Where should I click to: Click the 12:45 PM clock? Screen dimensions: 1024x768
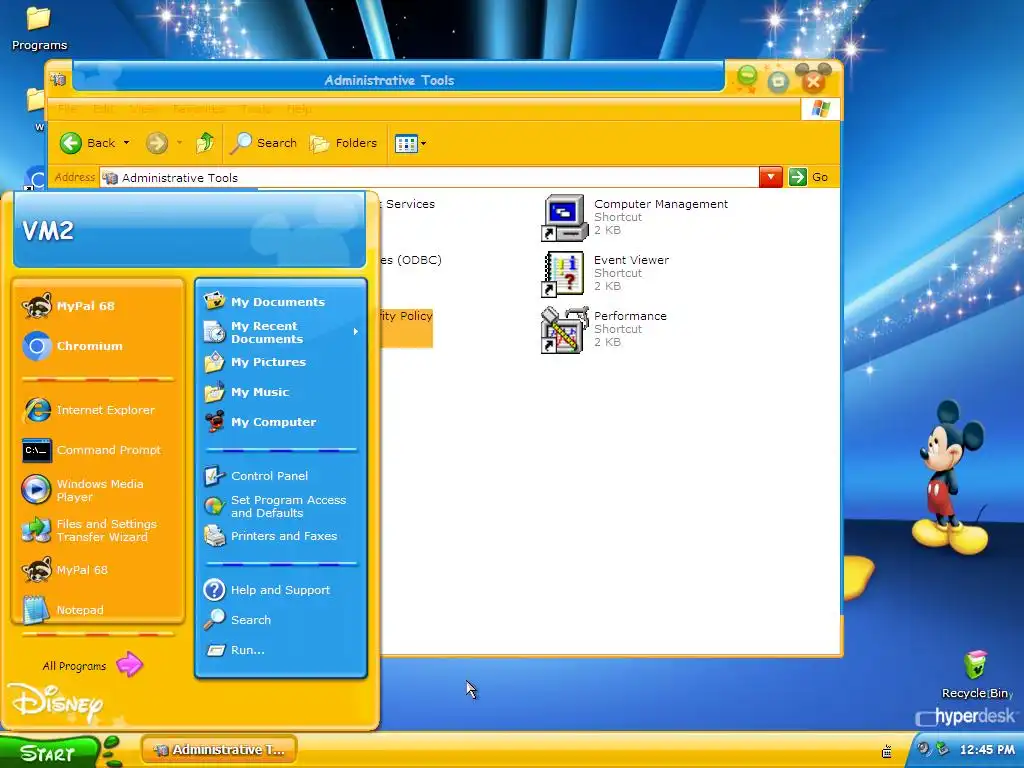click(x=987, y=750)
